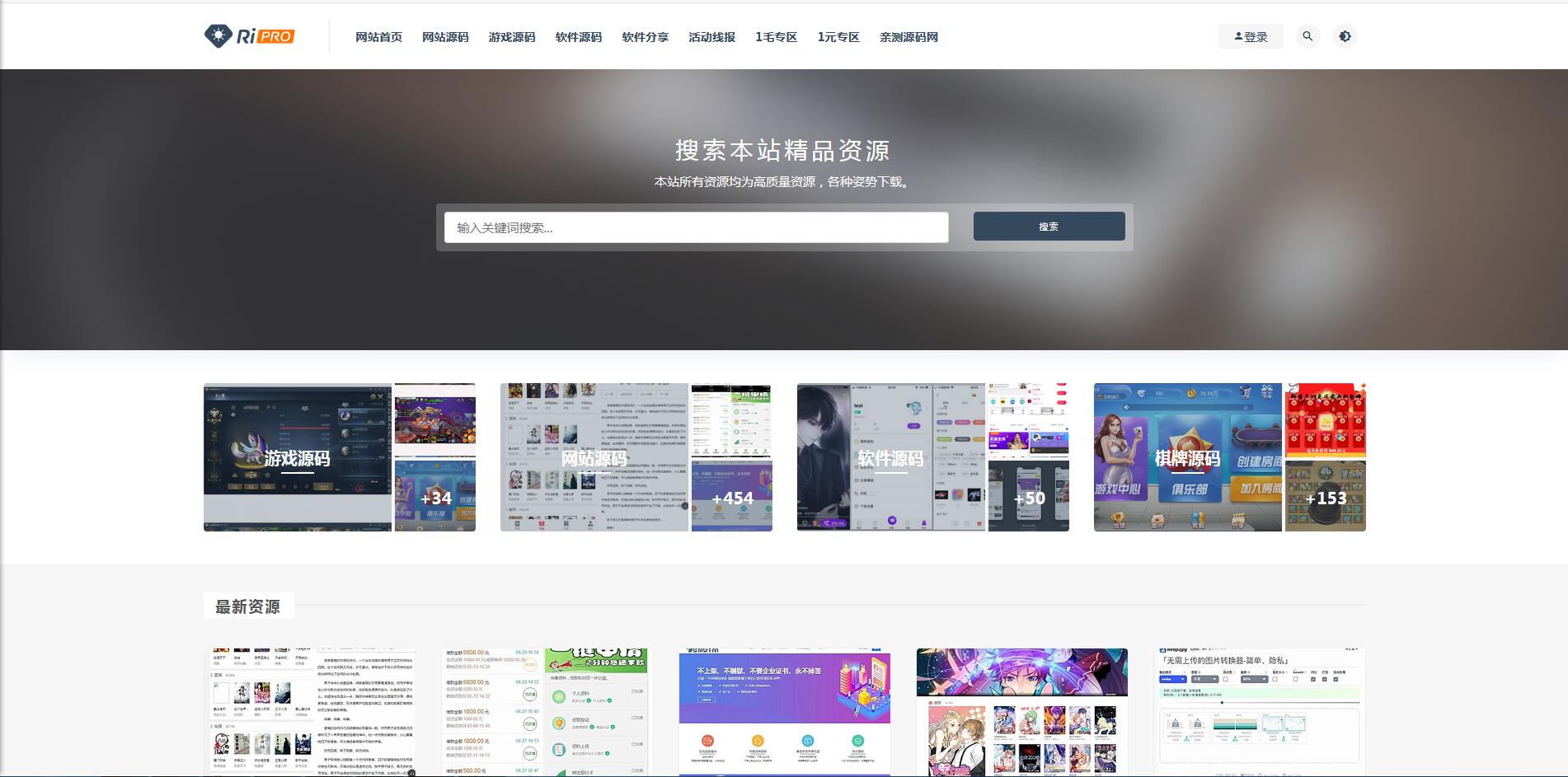The image size is (1568, 777).
Task: Focus the 输入关键词搜索 input field
Action: pos(697,227)
